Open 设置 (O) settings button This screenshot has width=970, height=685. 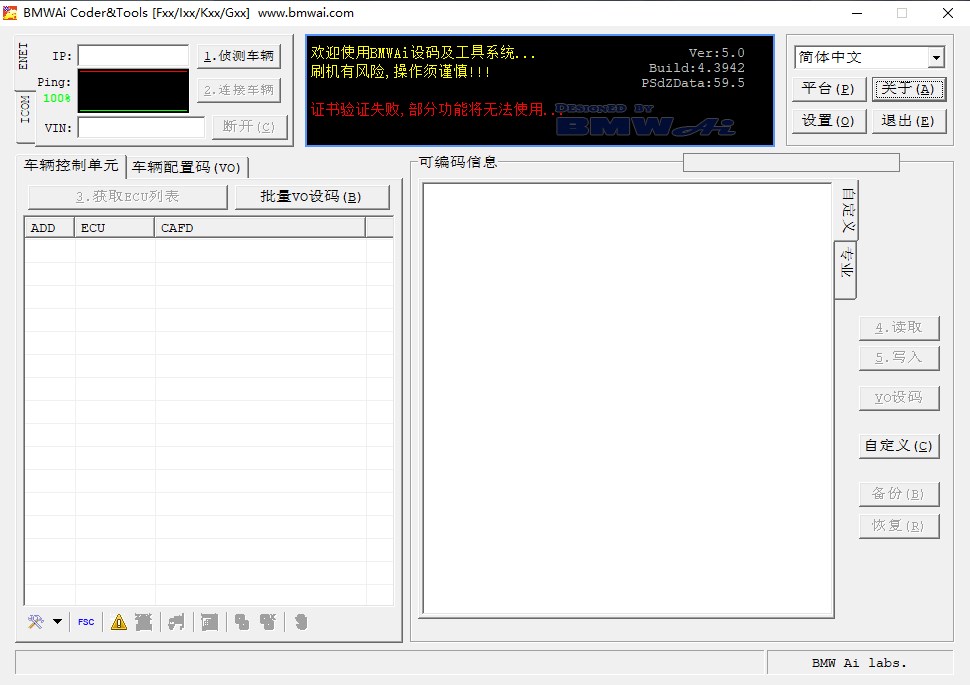(828, 121)
